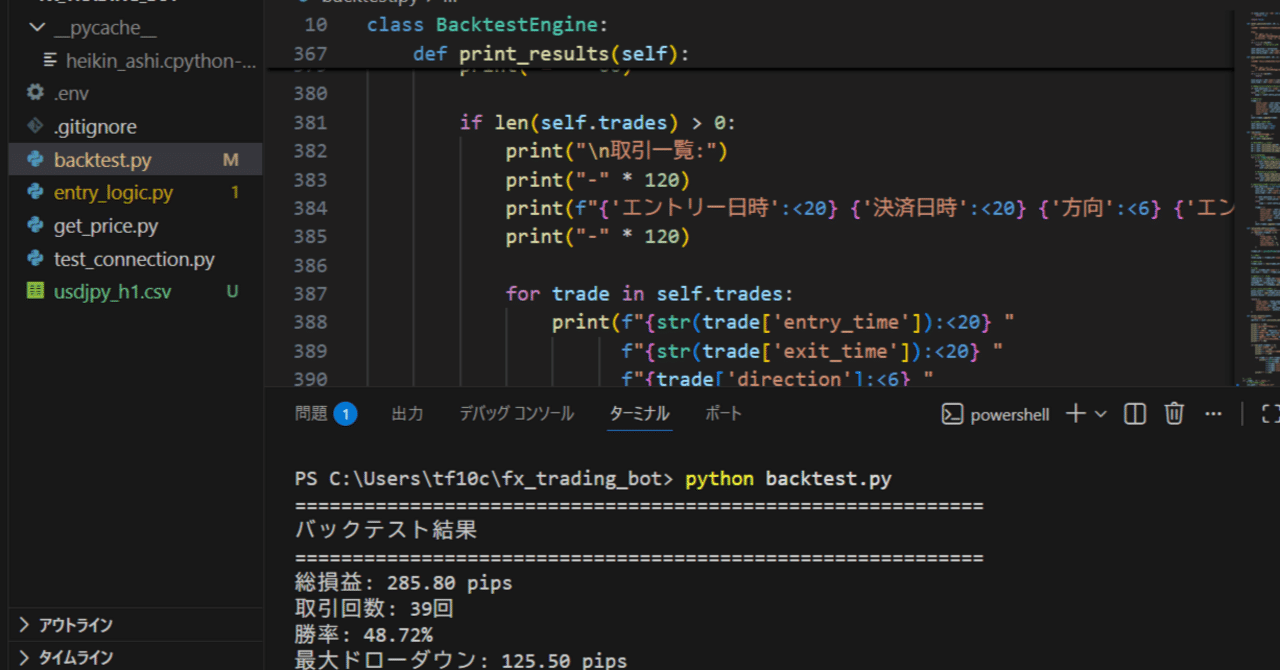Open a new terminal with the plus icon
Image resolution: width=1280 pixels, height=670 pixels.
pyautogui.click(x=1073, y=413)
